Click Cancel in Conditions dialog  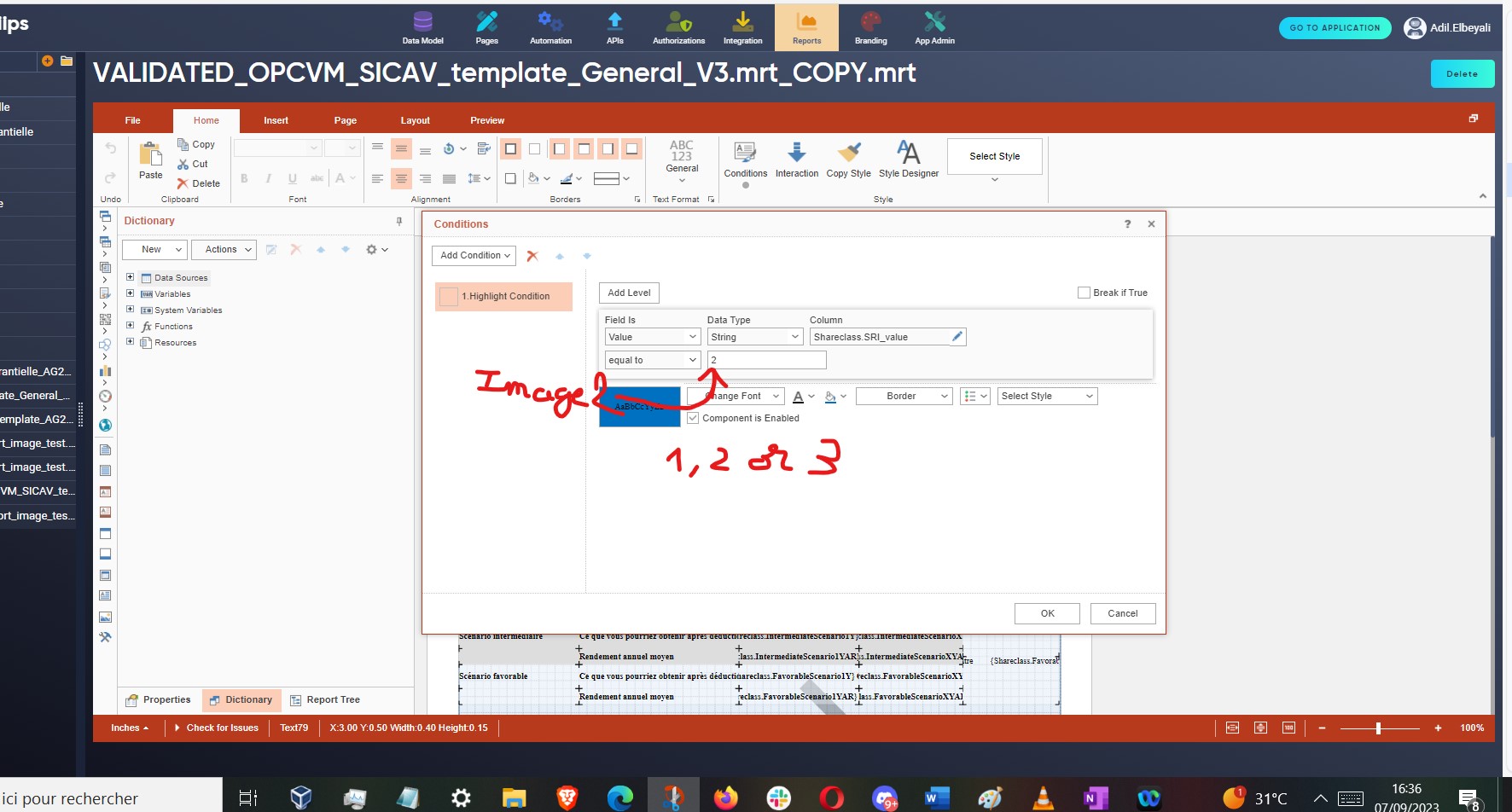(x=1122, y=613)
